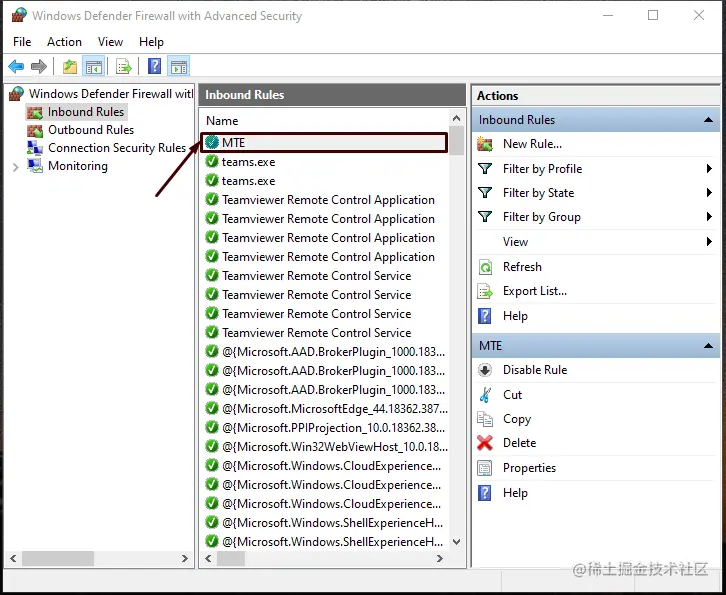Select Outbound Rules in the tree

coord(91,130)
